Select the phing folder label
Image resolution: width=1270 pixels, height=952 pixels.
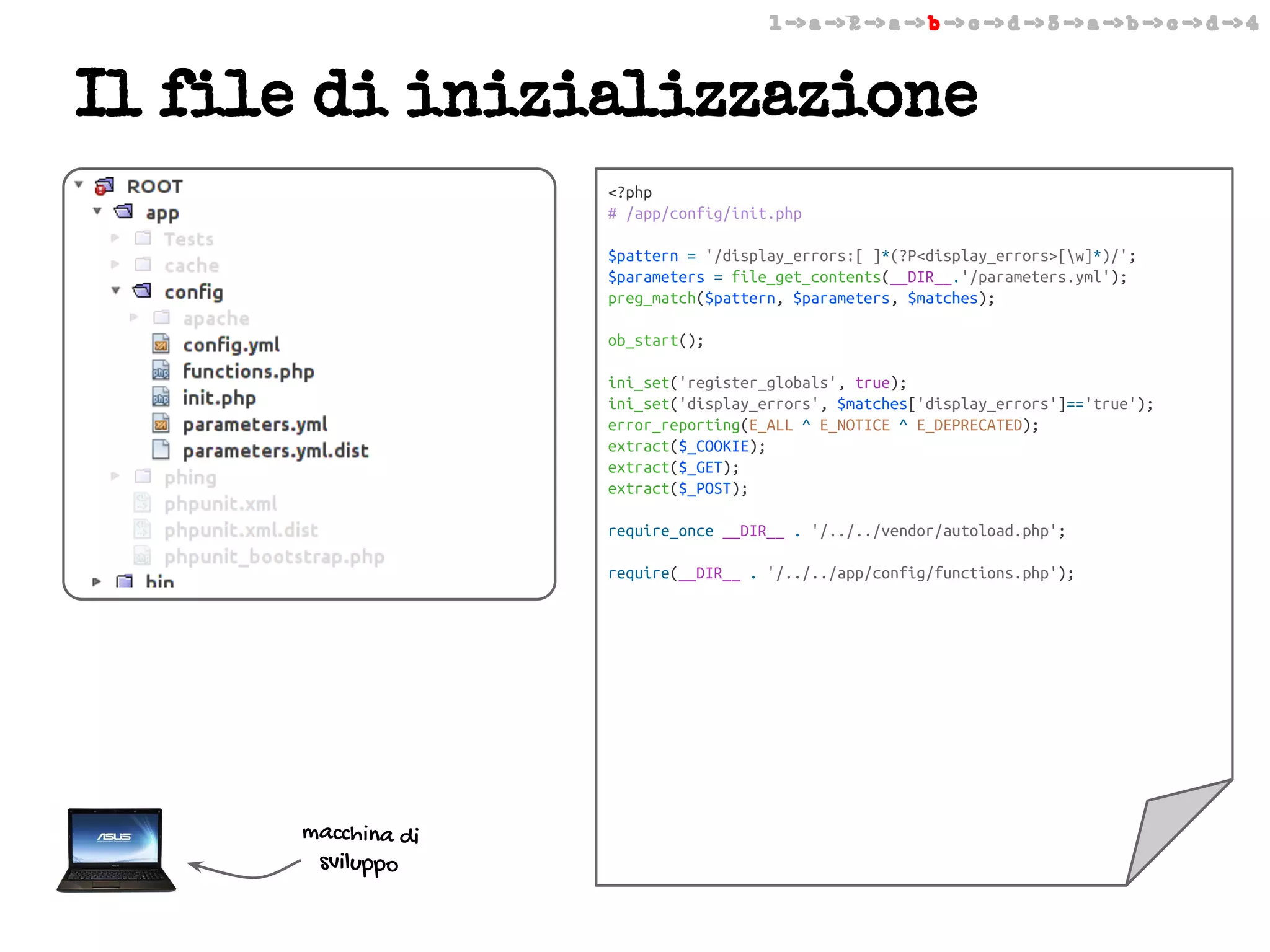(x=190, y=477)
